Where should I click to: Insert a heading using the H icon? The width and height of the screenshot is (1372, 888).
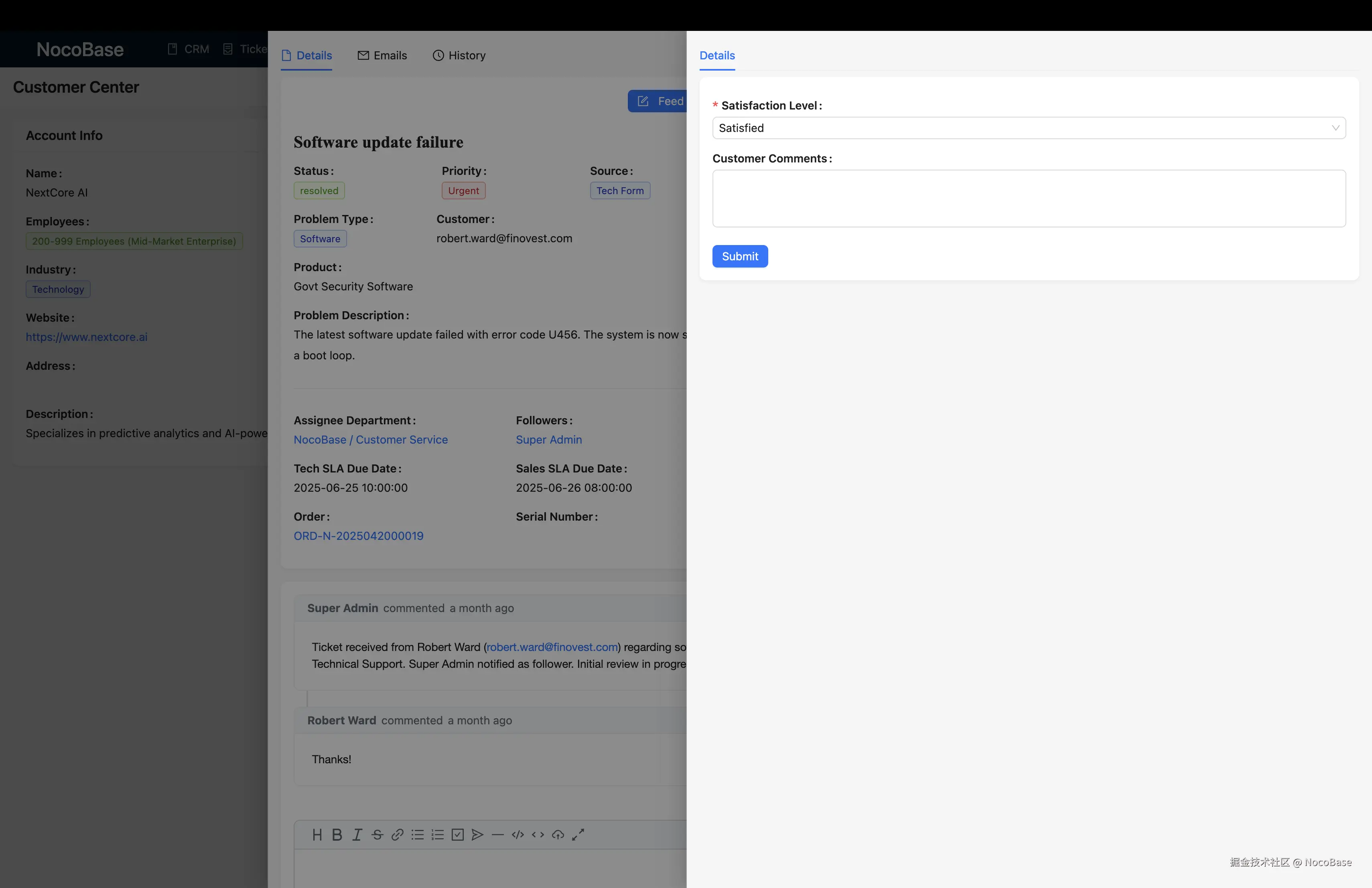pos(317,834)
